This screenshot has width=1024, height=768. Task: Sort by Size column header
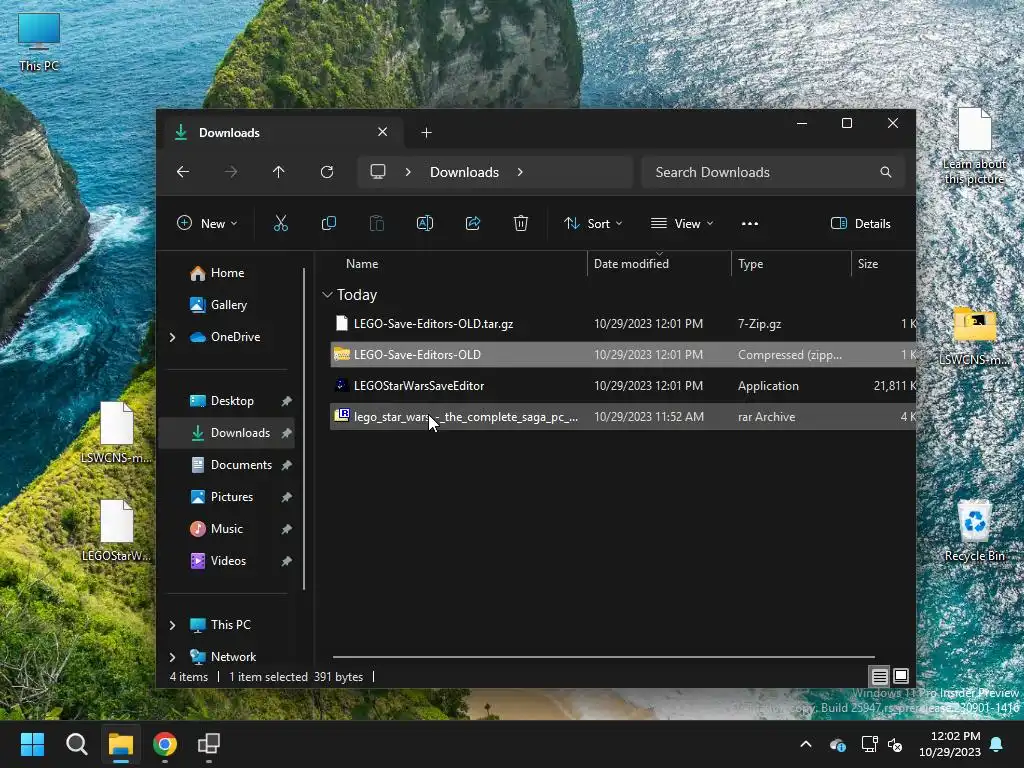(867, 264)
